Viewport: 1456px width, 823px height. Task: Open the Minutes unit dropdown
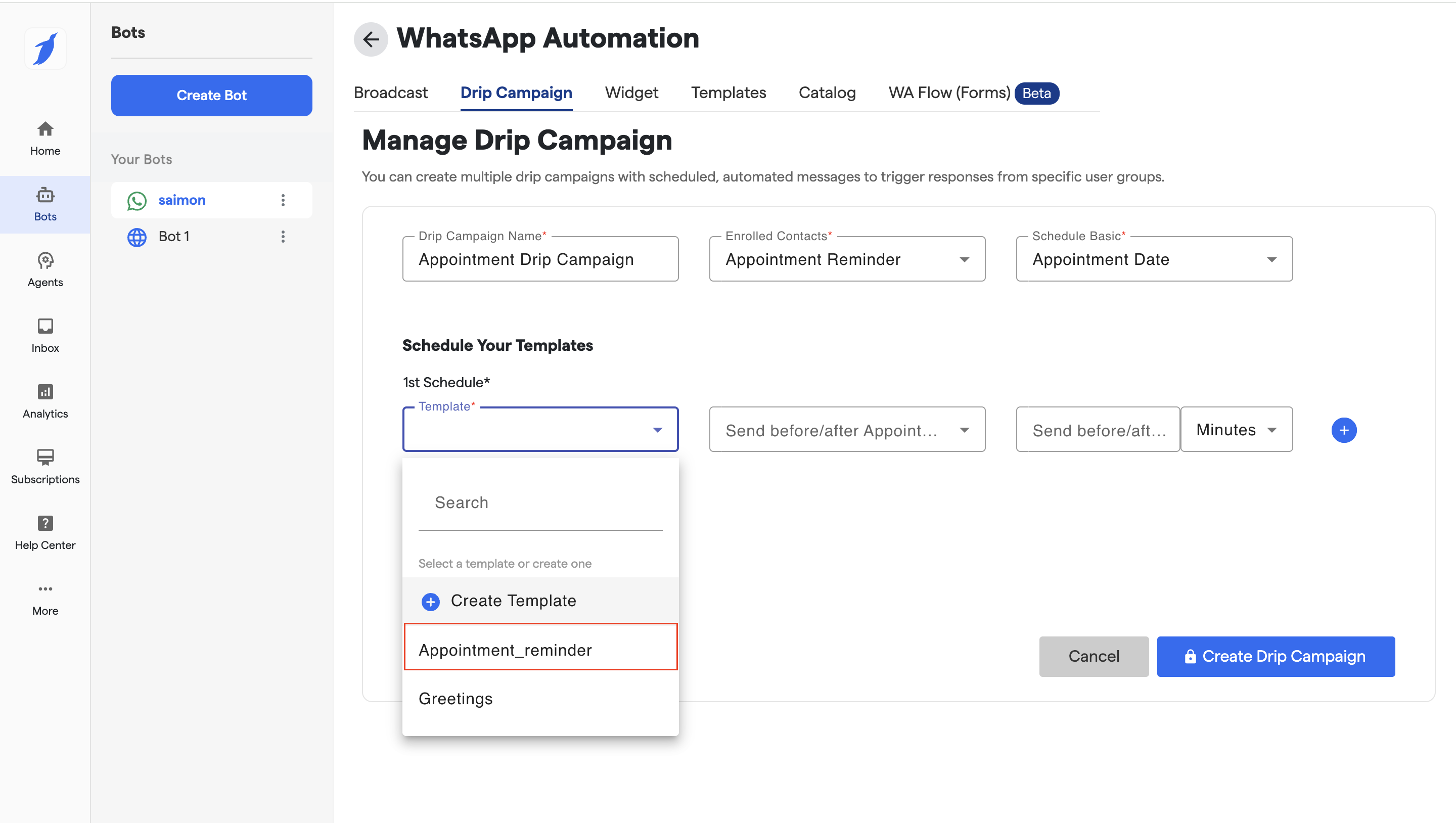coord(1236,430)
